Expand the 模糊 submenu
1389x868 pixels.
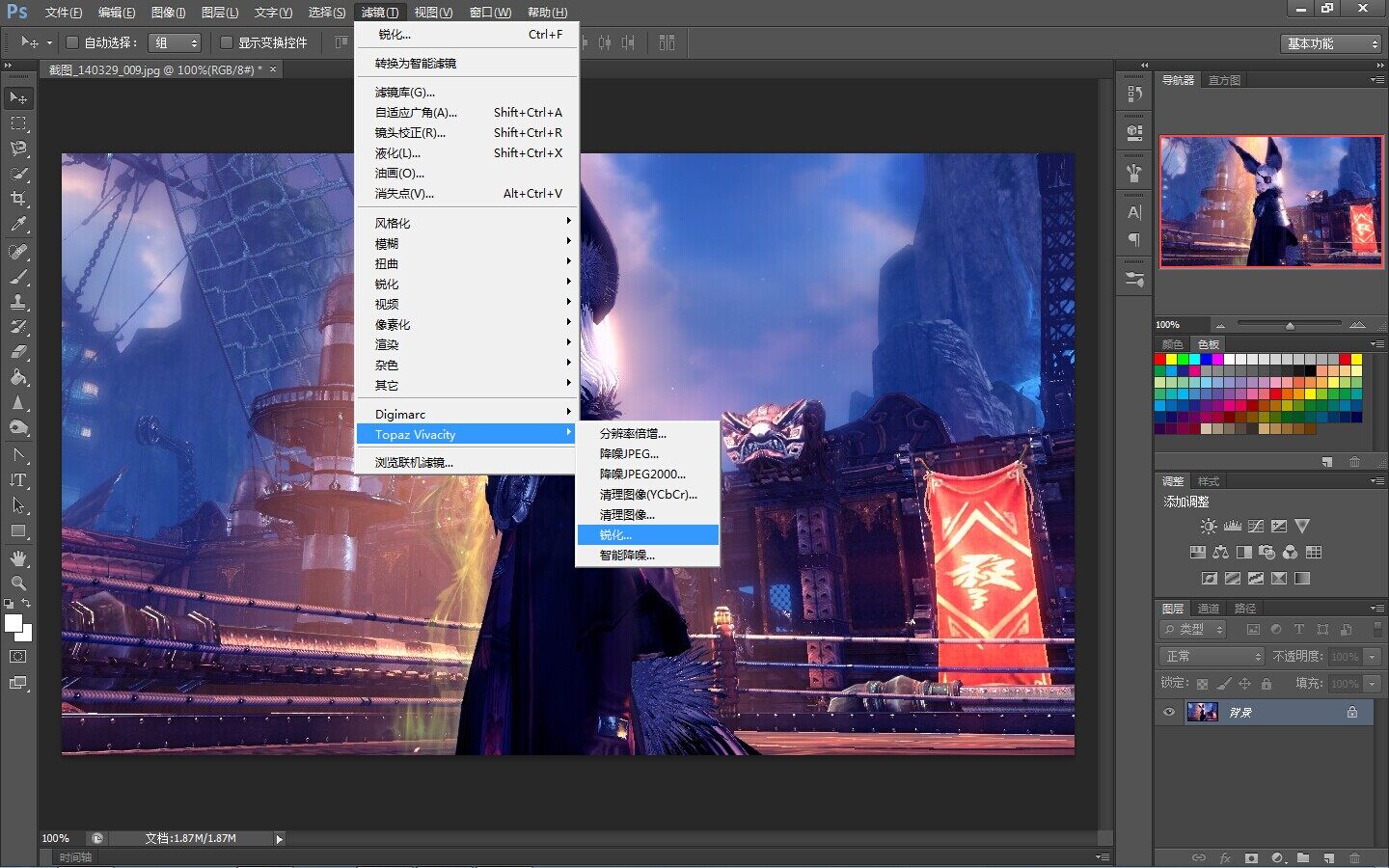coord(467,243)
